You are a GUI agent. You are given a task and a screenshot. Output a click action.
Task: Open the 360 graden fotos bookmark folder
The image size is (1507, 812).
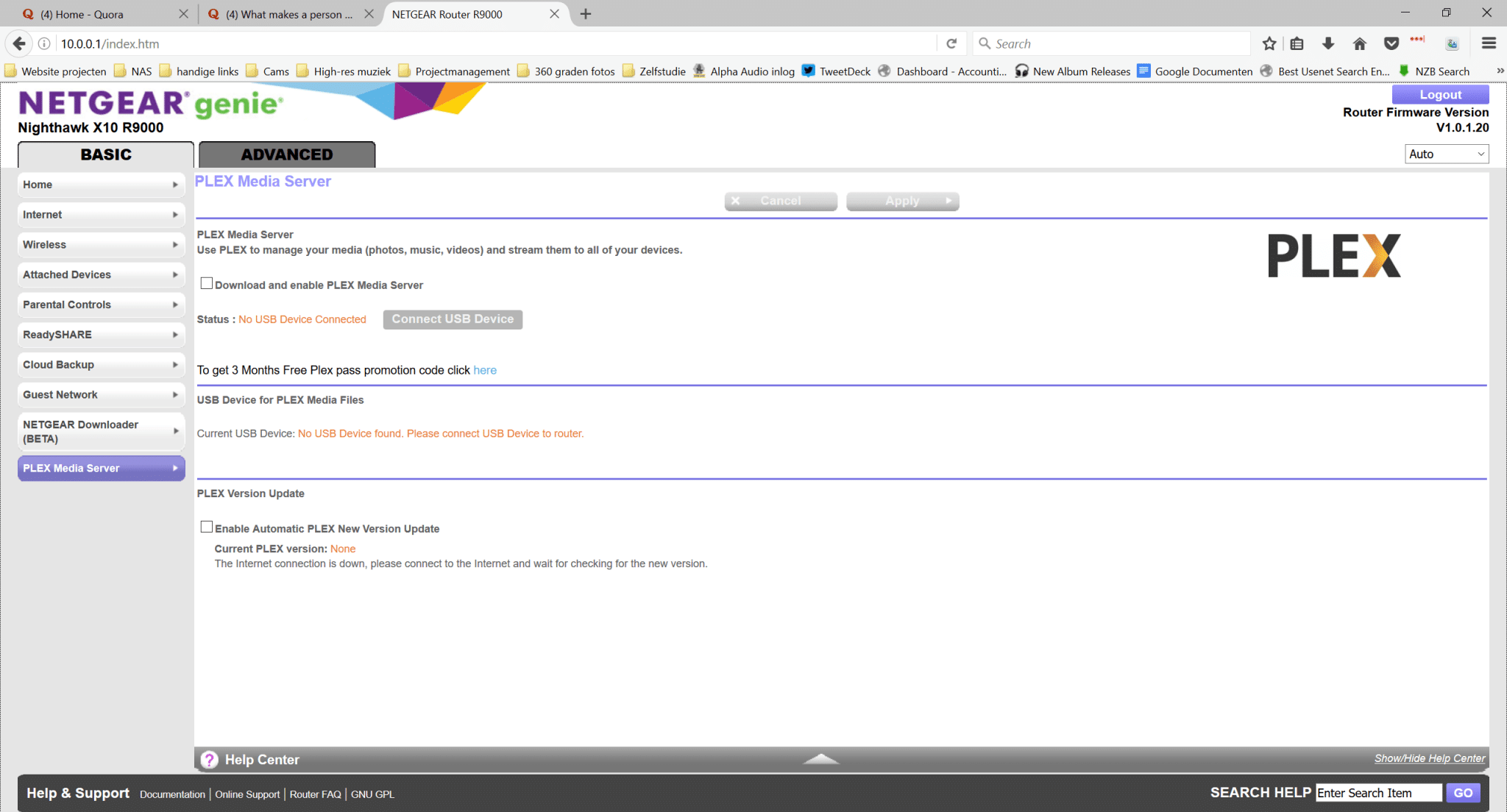pyautogui.click(x=567, y=71)
